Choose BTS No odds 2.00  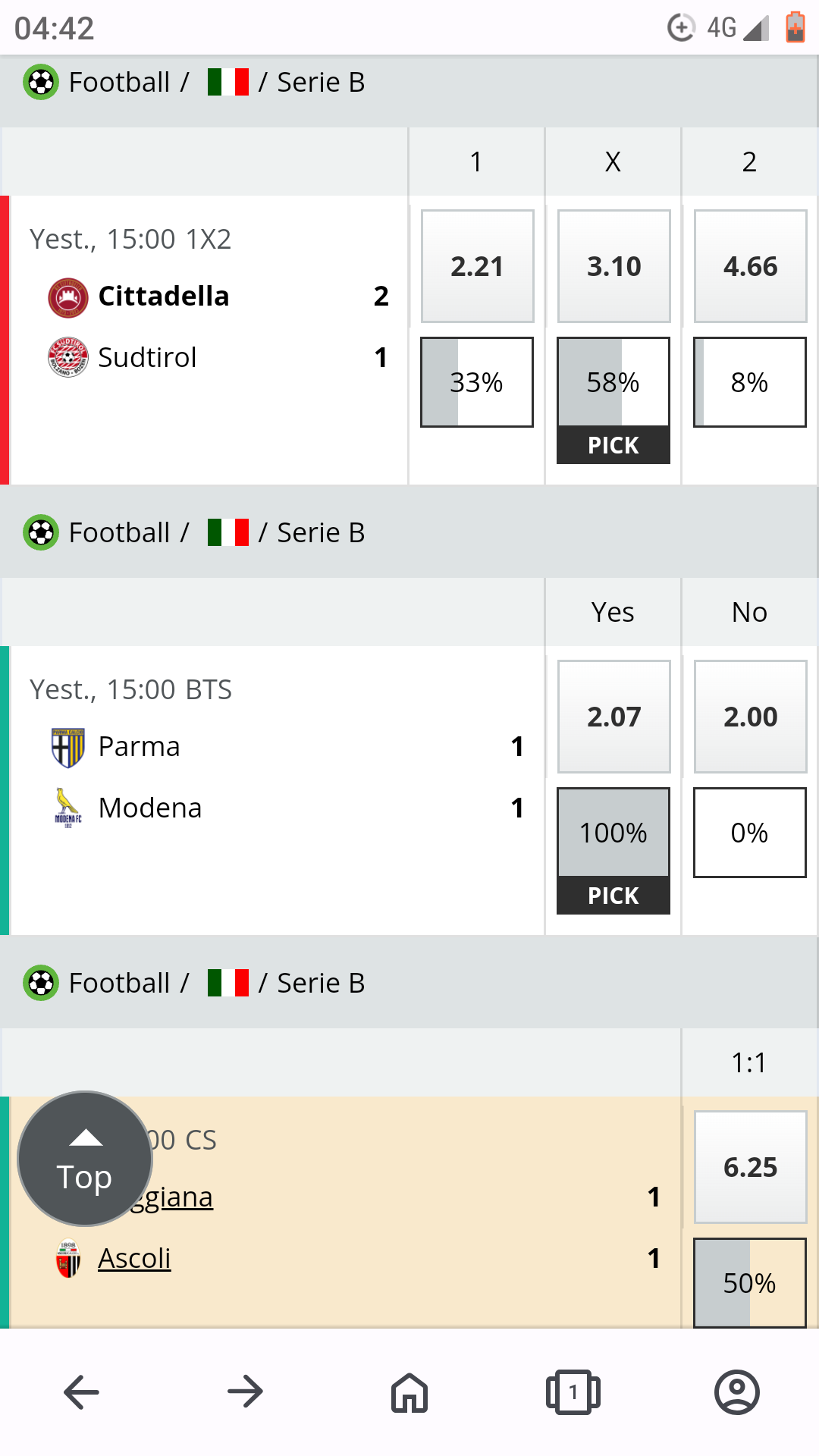click(750, 717)
